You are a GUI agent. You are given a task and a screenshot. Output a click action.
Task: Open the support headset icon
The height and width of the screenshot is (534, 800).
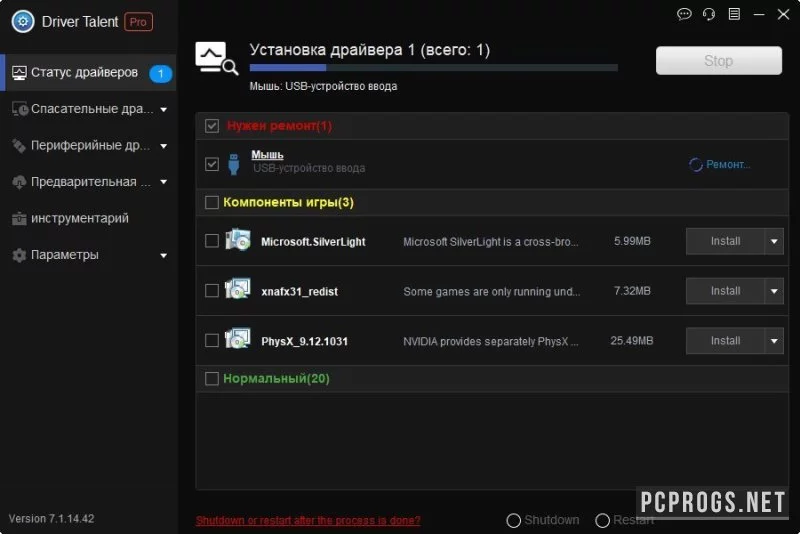709,14
